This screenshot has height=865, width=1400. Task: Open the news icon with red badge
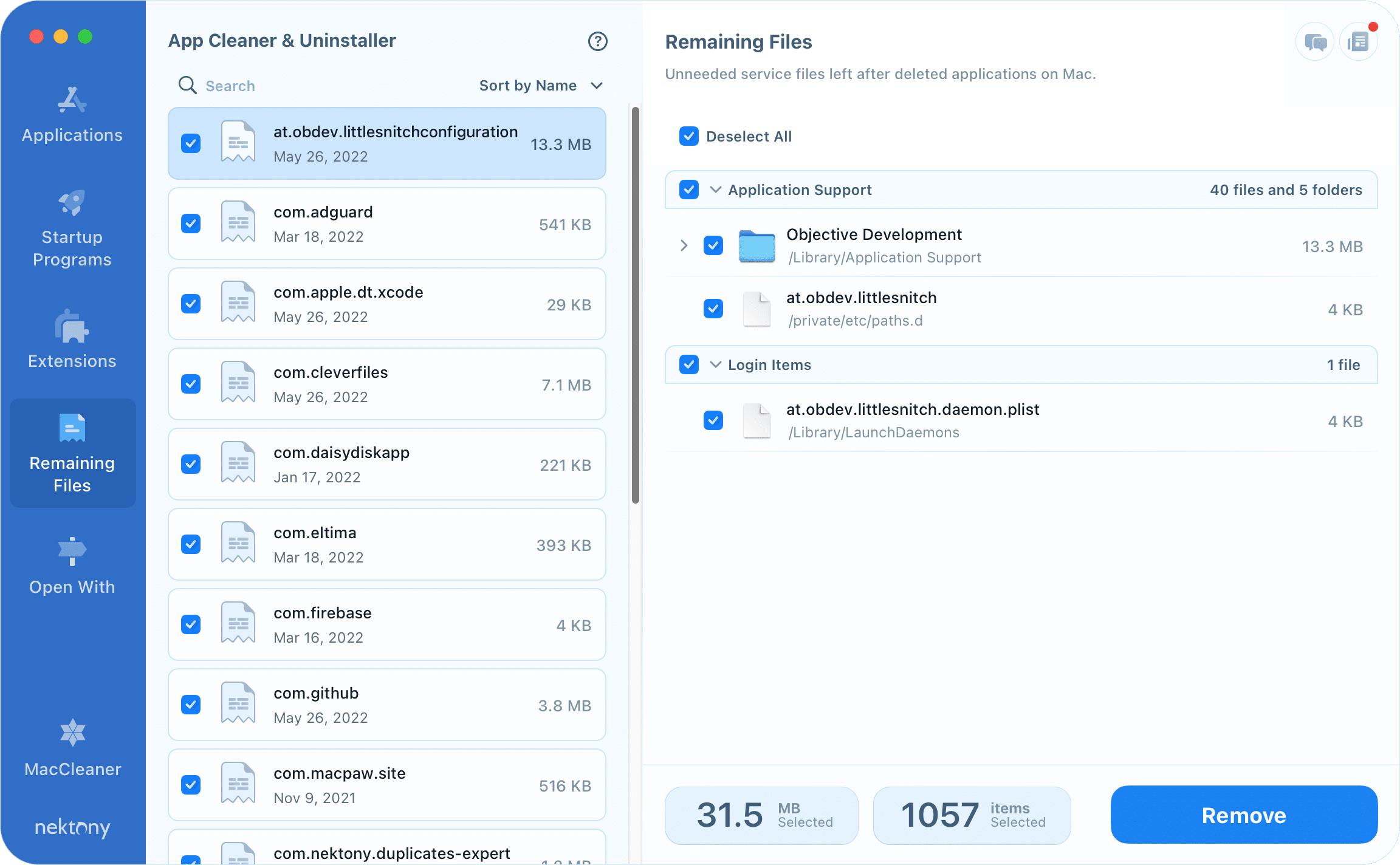point(1358,43)
